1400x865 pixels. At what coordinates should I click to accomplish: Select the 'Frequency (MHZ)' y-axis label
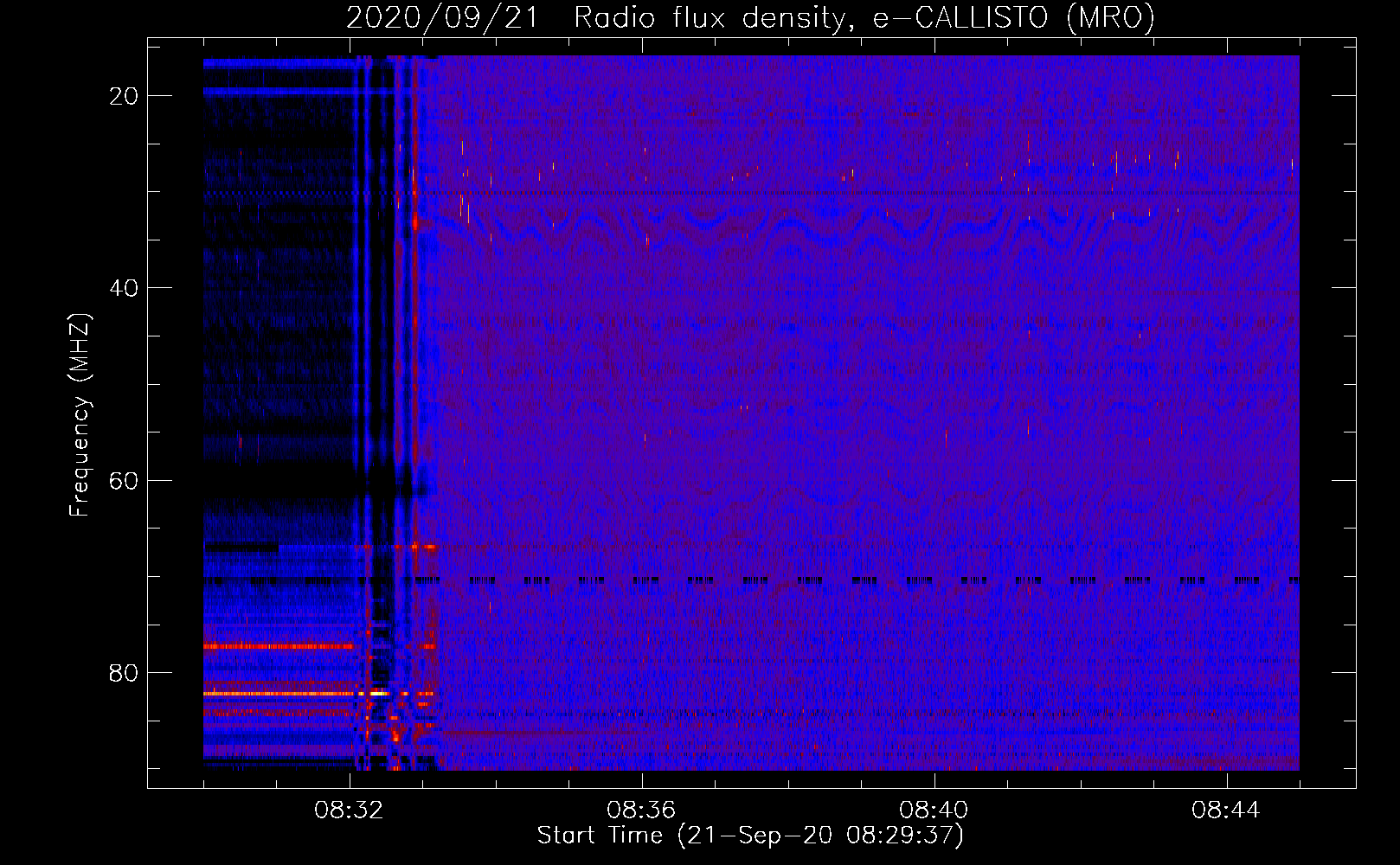pos(80,415)
